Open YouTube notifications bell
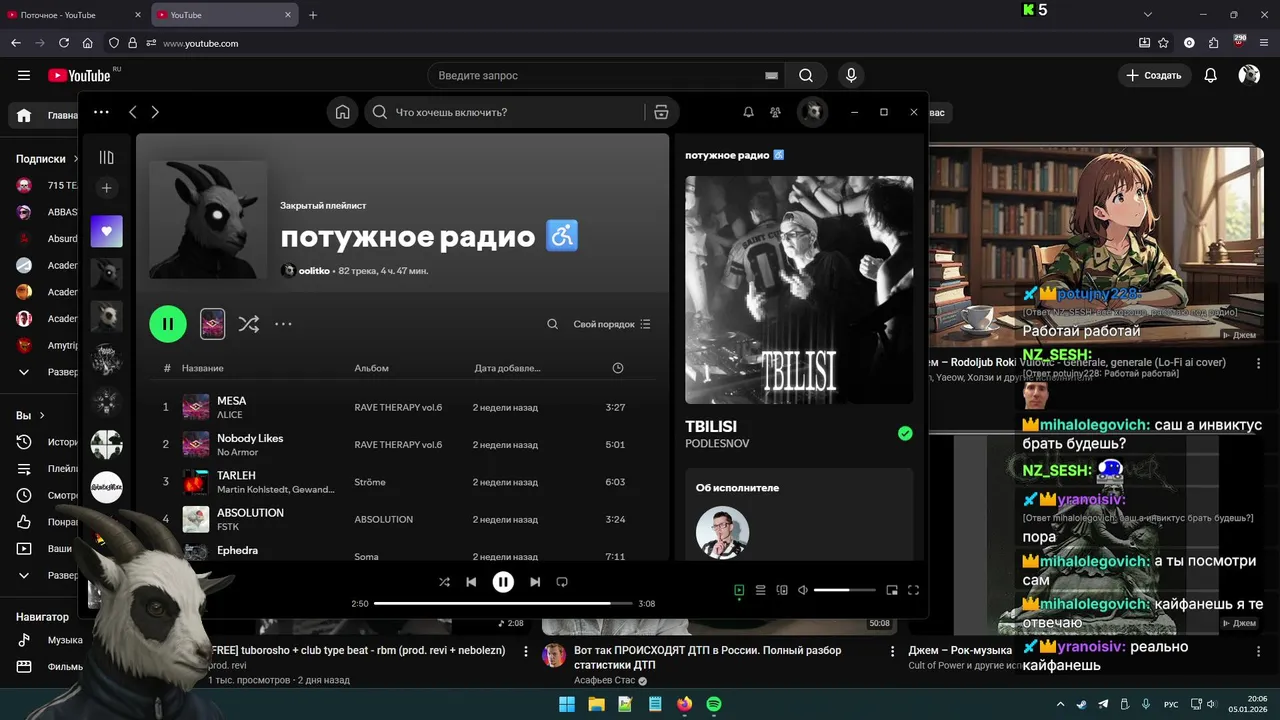The height and width of the screenshot is (720, 1280). click(1211, 75)
